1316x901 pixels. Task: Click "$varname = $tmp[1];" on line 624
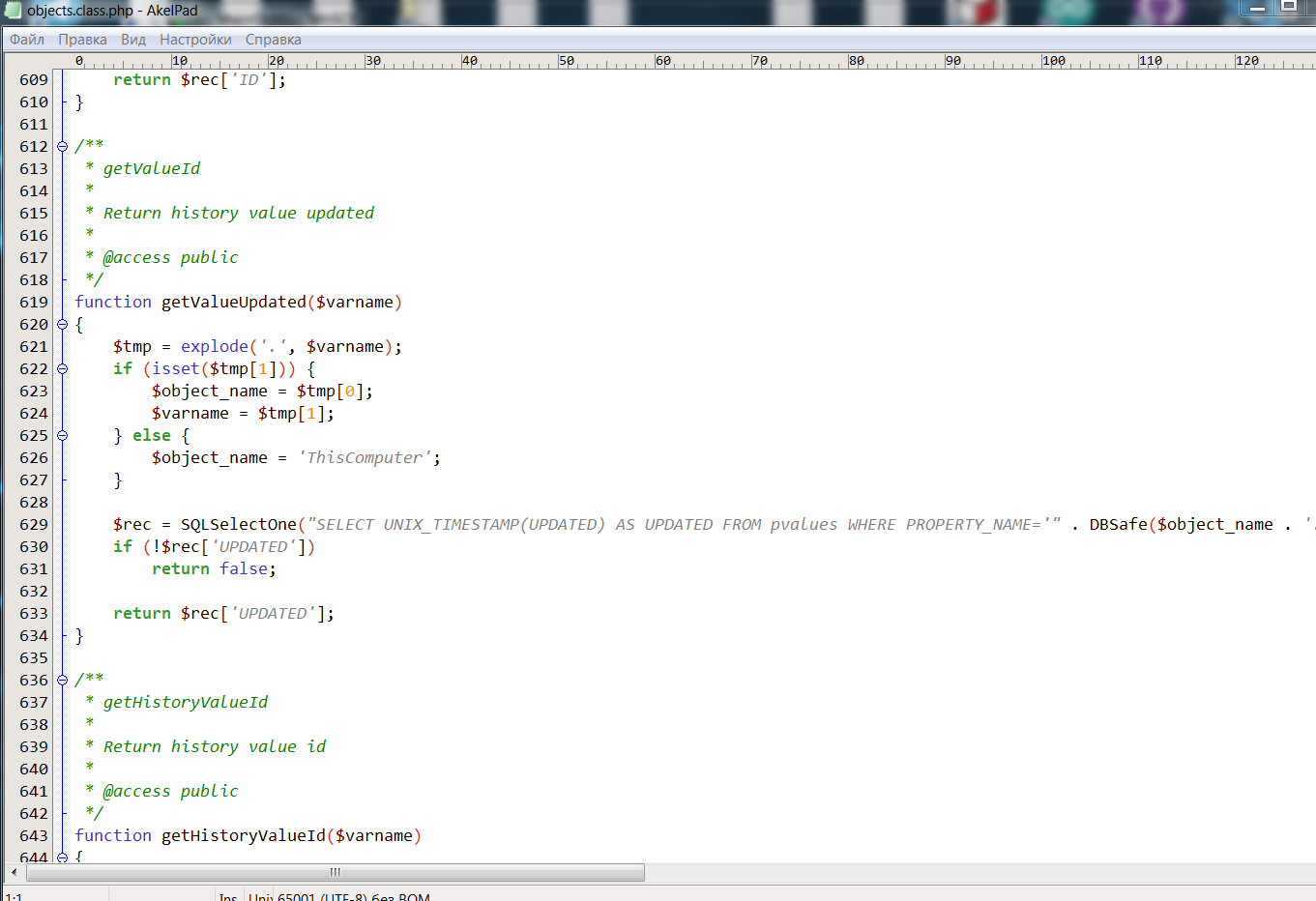(243, 413)
